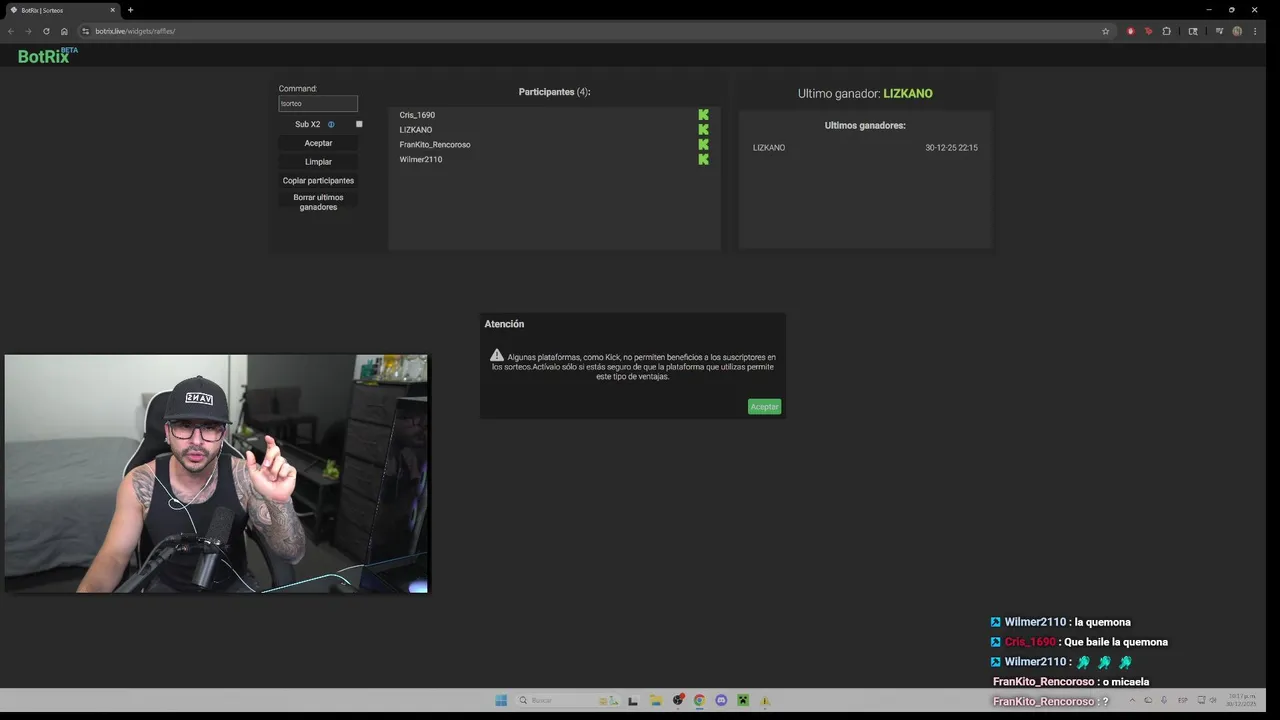Image resolution: width=1280 pixels, height=720 pixels.
Task: Click the 30-12-25 22:15 winner timestamp
Action: tap(951, 148)
